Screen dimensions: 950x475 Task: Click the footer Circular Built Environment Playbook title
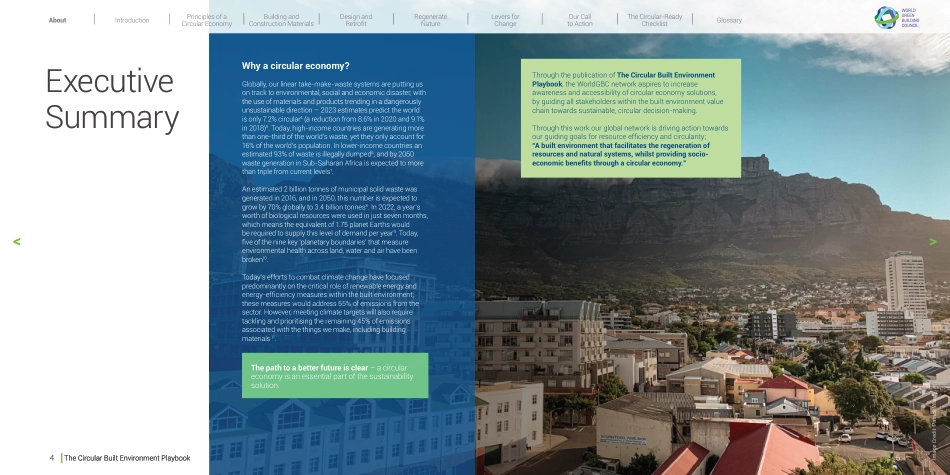pyautogui.click(x=127, y=458)
